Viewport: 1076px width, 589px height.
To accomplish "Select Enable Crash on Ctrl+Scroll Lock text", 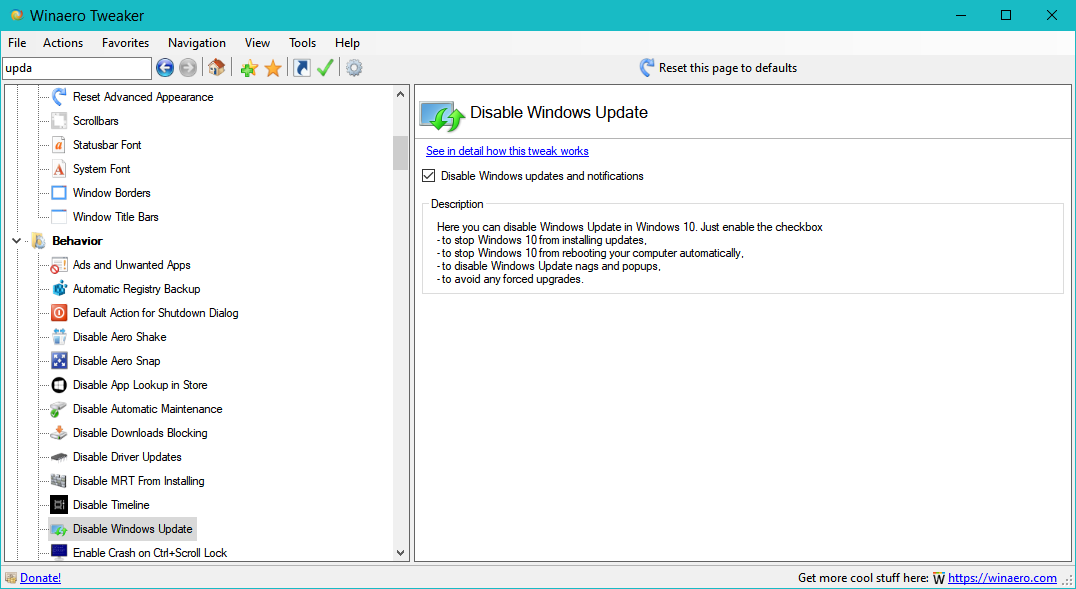I will [150, 553].
